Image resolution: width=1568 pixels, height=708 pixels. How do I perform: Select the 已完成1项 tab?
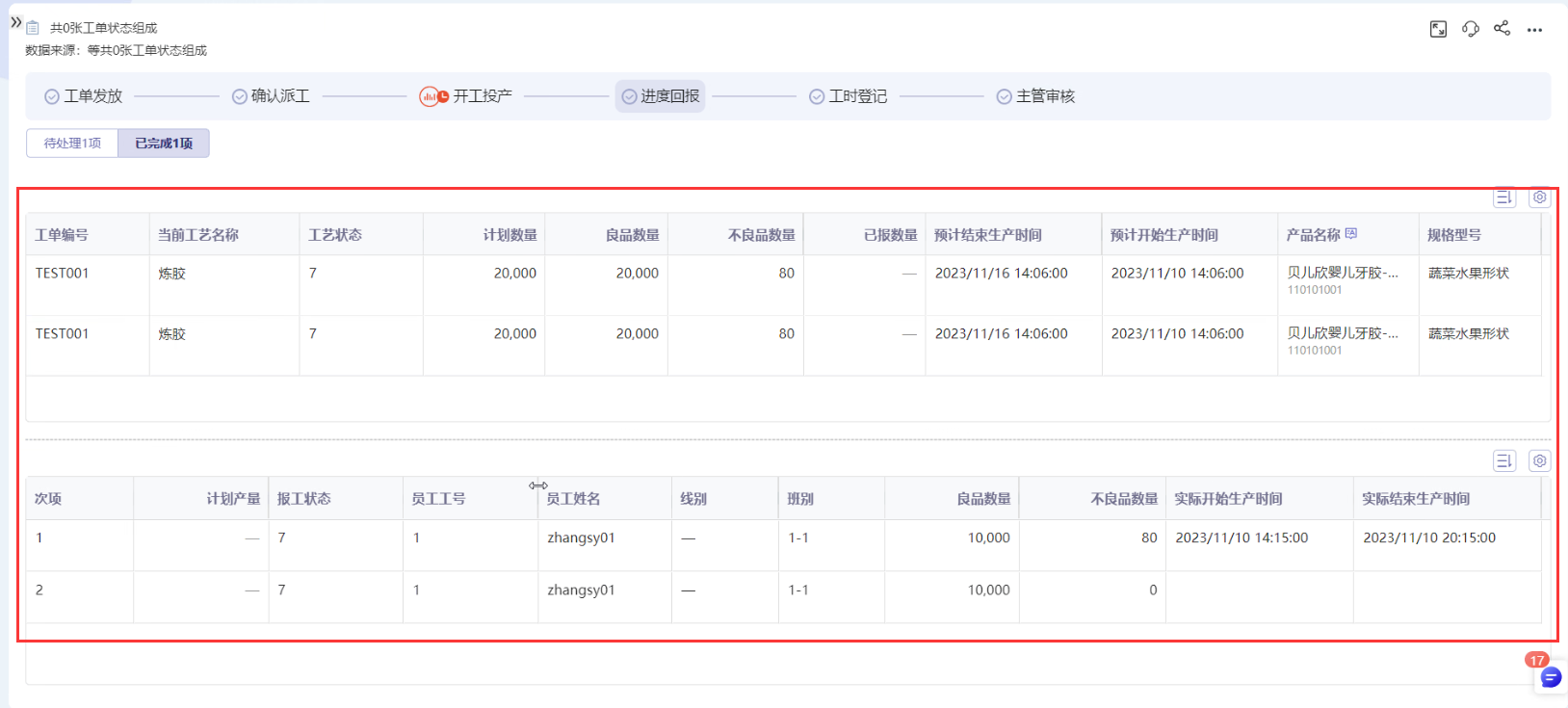tap(164, 144)
